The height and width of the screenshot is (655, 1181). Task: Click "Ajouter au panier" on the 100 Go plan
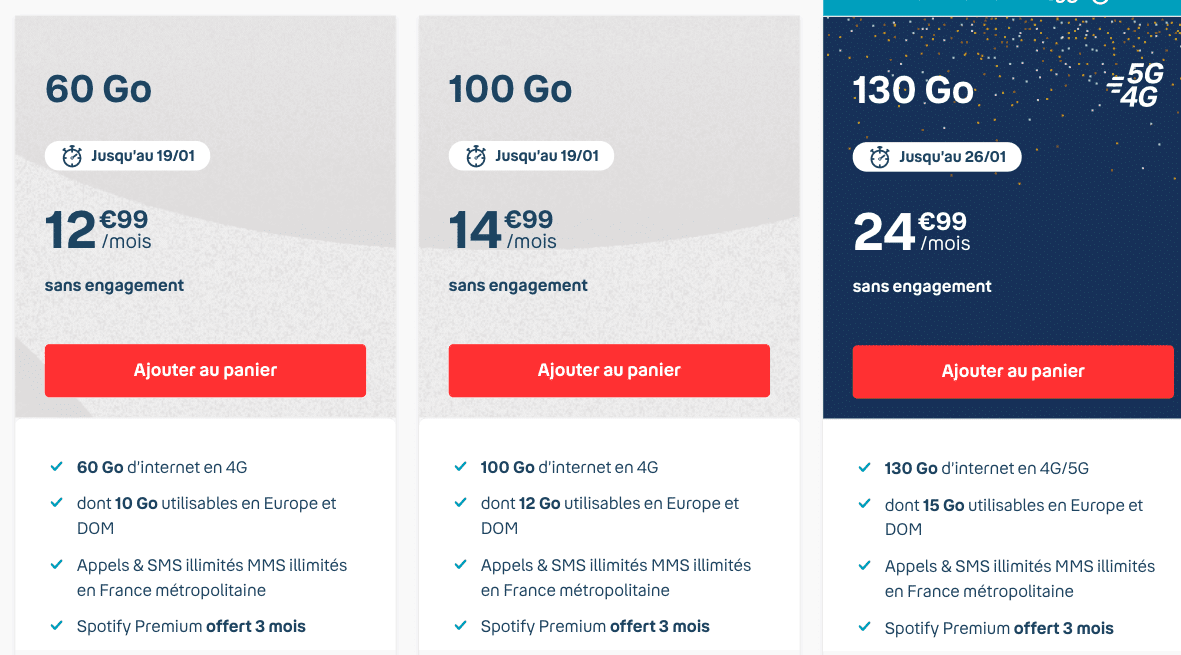click(609, 370)
